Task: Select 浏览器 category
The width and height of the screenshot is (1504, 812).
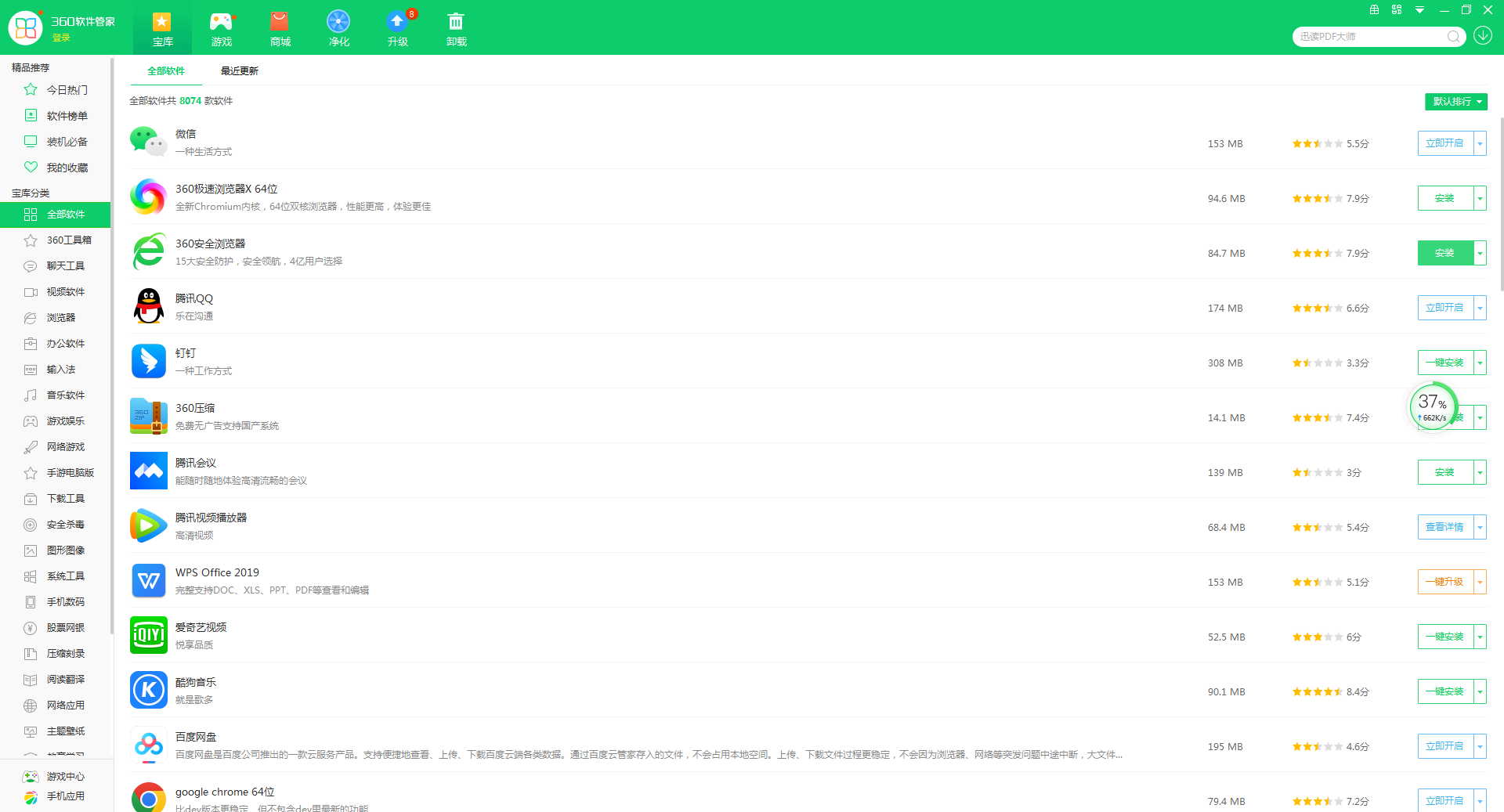Action: point(55,318)
